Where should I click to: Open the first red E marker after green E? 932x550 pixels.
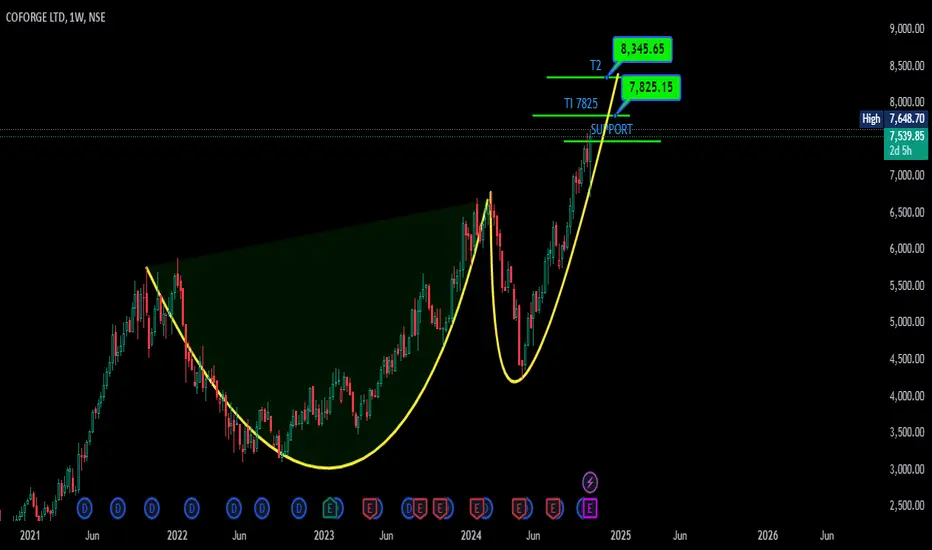click(x=370, y=508)
